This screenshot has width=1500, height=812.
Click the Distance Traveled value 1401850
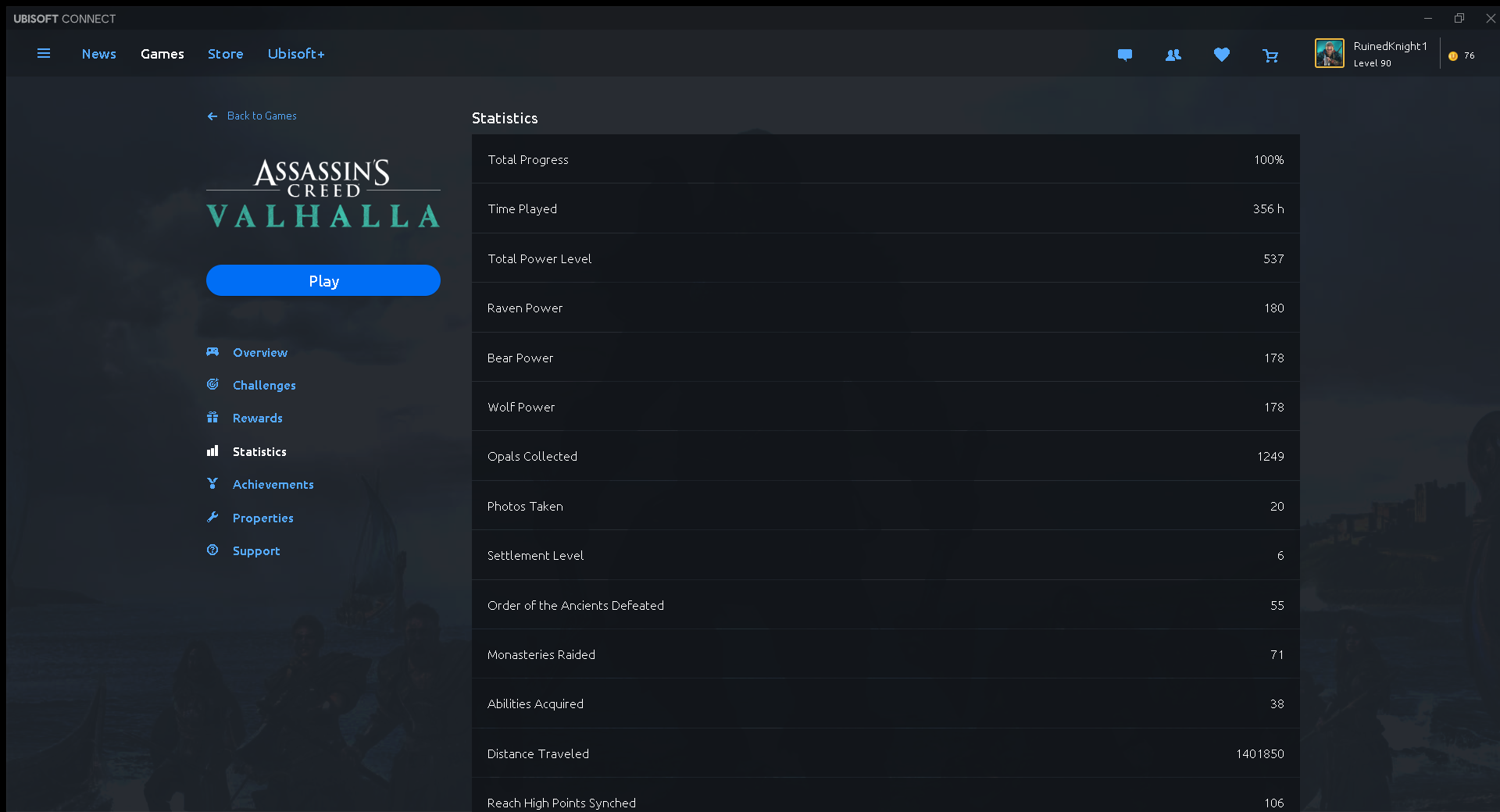[1260, 754]
